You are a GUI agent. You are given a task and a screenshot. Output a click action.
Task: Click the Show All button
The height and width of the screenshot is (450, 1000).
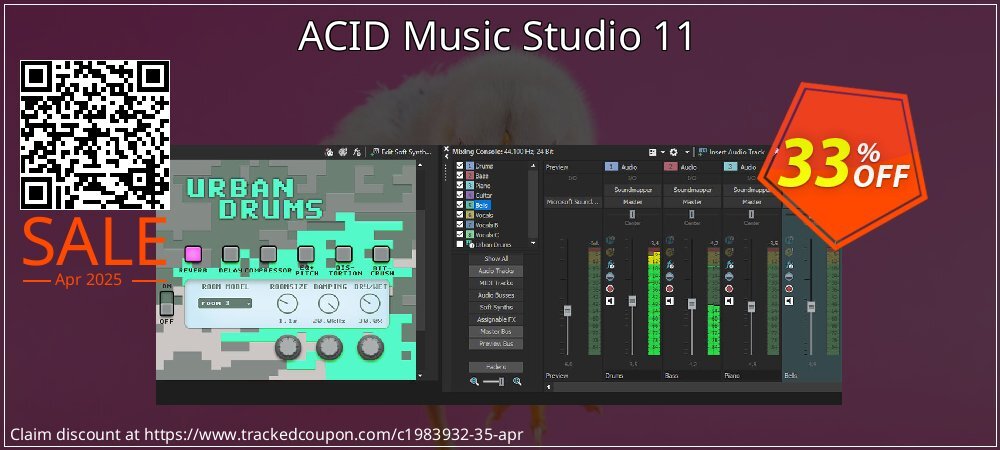click(x=496, y=259)
